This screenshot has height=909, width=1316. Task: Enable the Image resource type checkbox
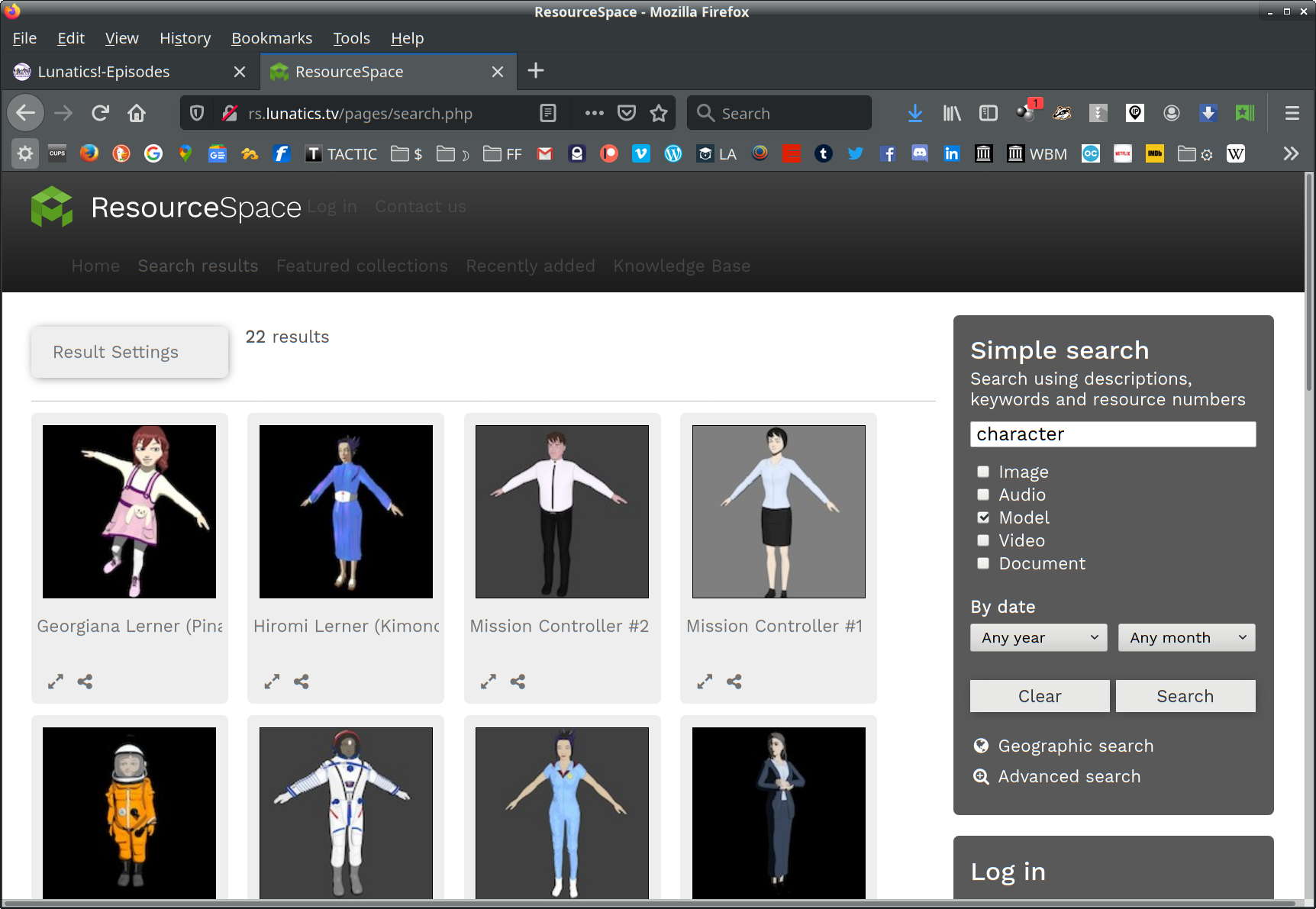click(x=983, y=472)
